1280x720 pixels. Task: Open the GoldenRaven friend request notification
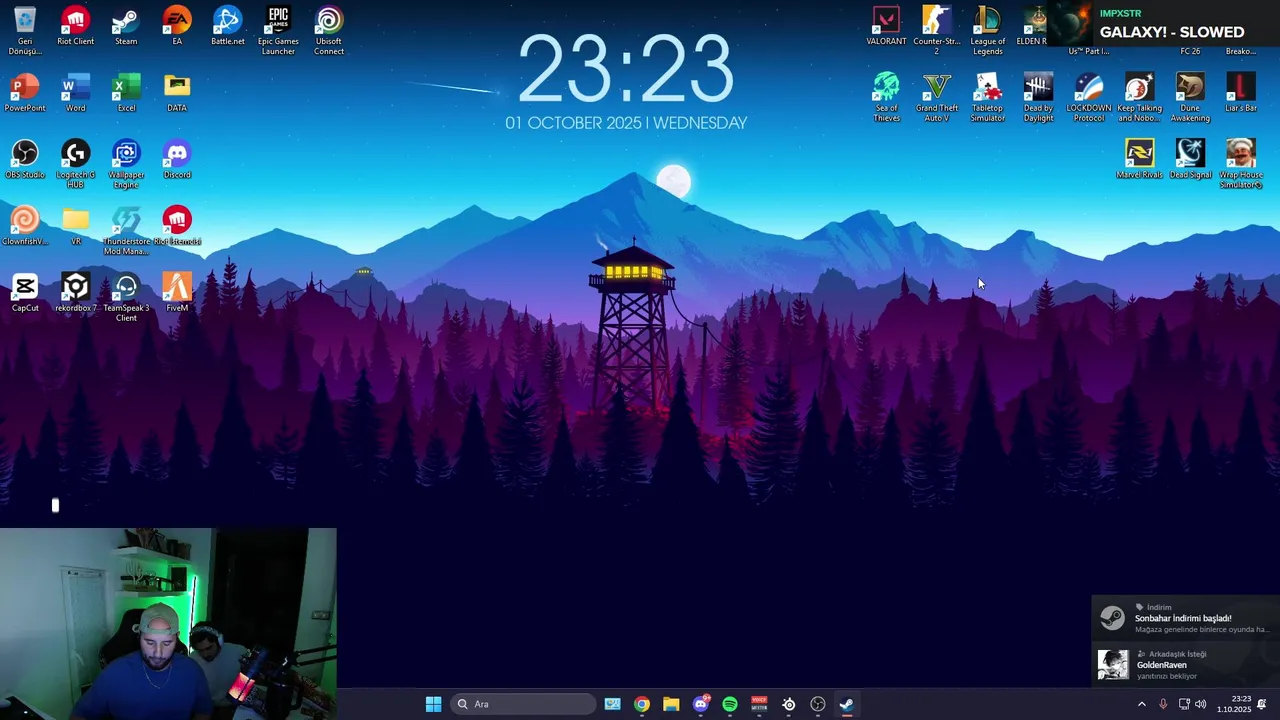1185,665
